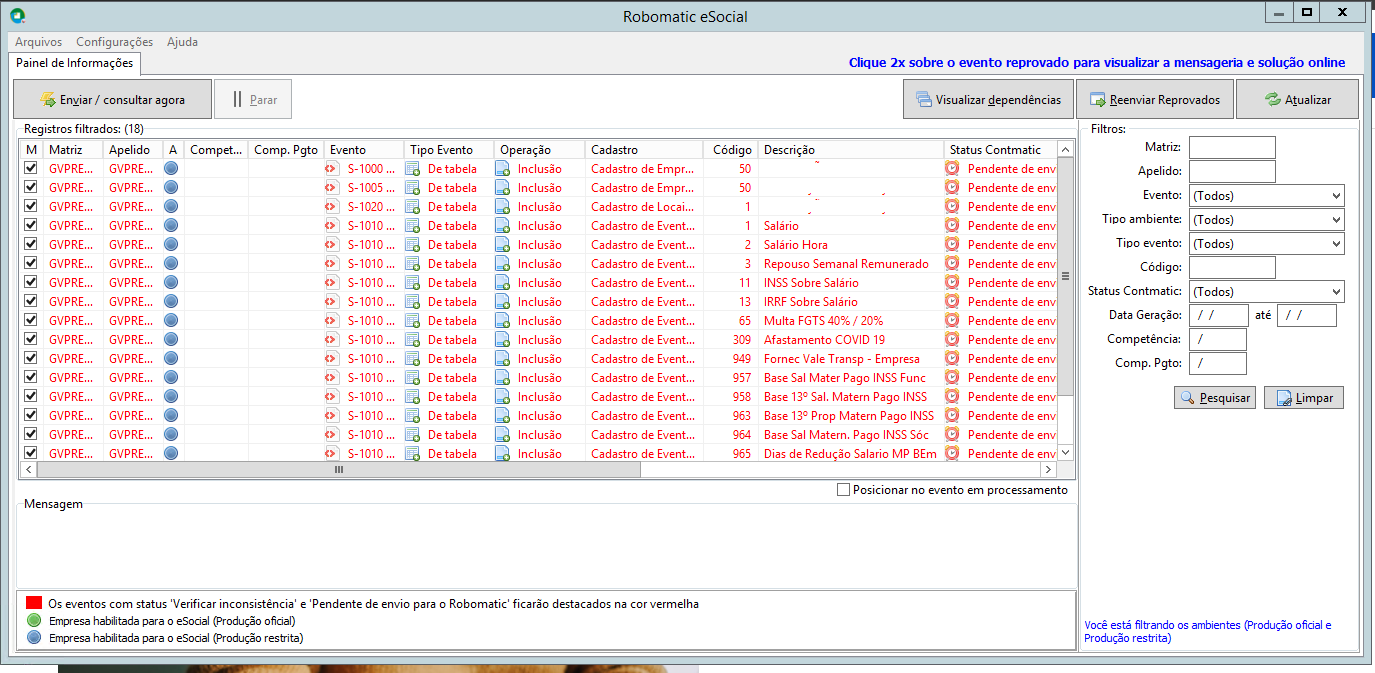Open the Configurações menu

(x=115, y=42)
